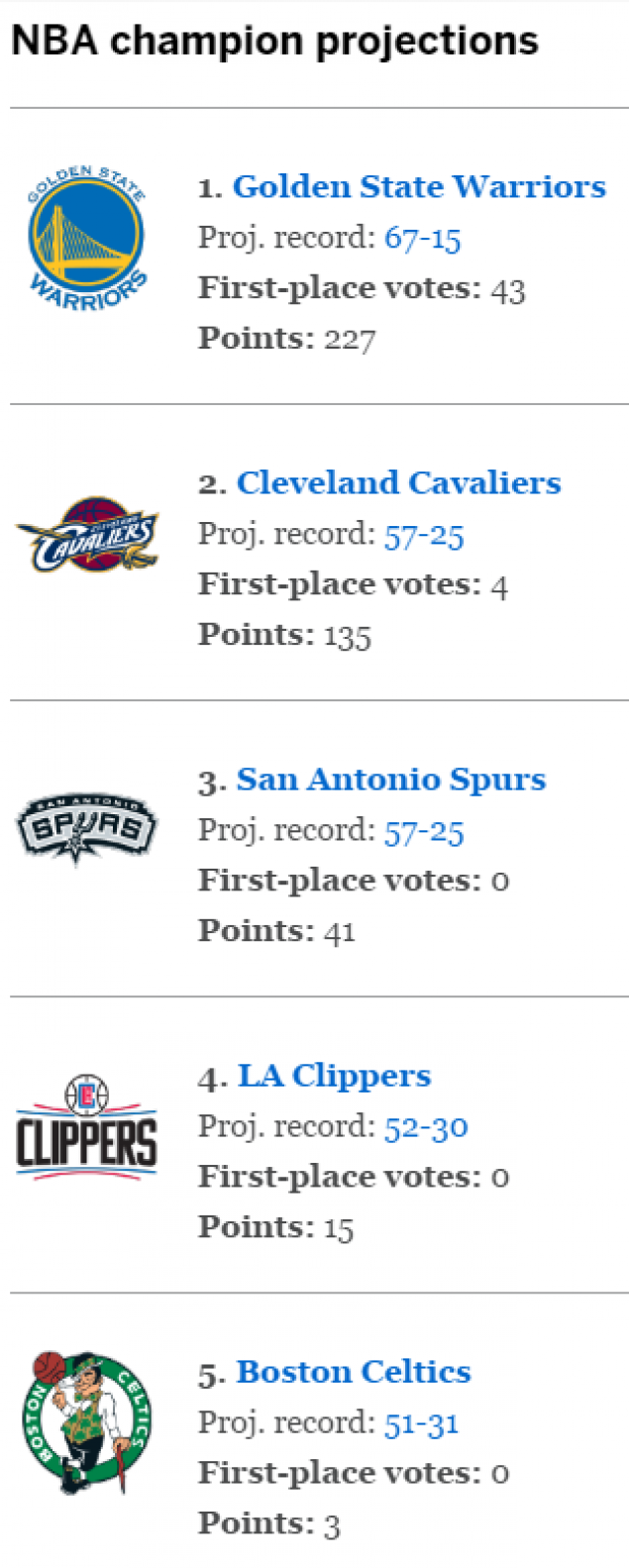629x1568 pixels.
Task: Open the LA Clippers team link
Action: (x=334, y=1075)
